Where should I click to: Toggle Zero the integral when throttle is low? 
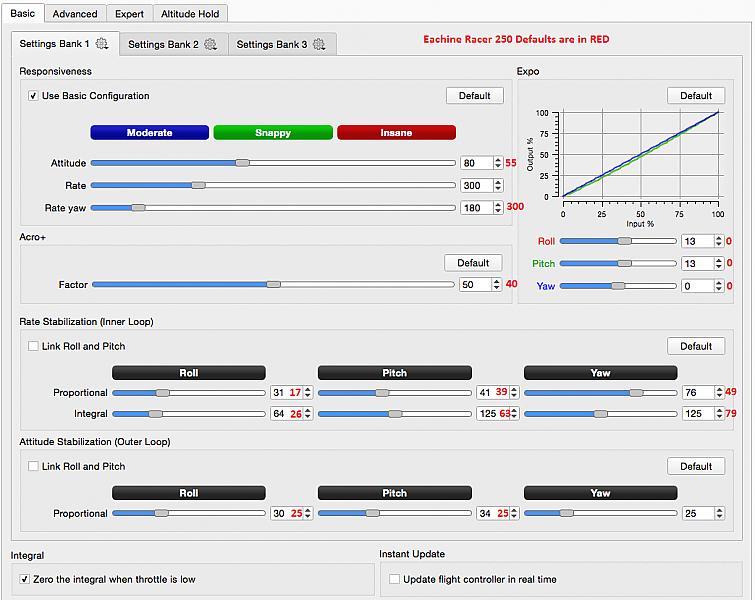point(25,579)
